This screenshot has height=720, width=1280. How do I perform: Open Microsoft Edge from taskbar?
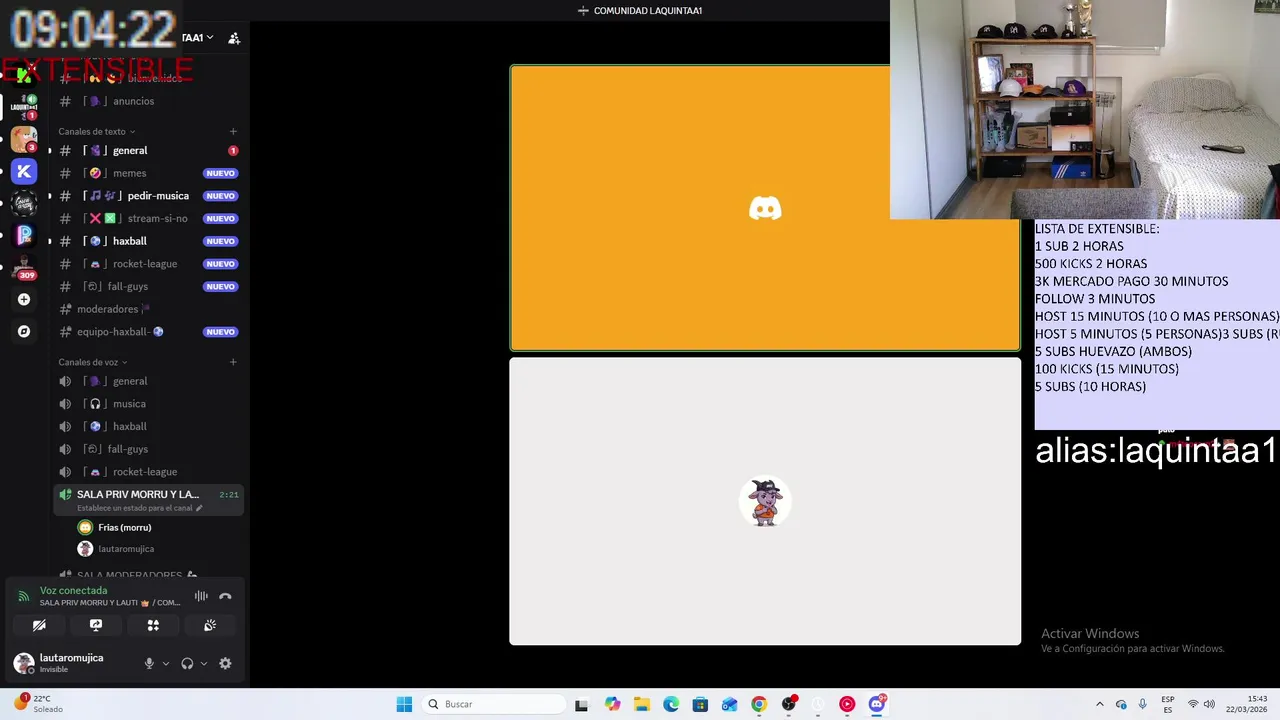coord(671,704)
